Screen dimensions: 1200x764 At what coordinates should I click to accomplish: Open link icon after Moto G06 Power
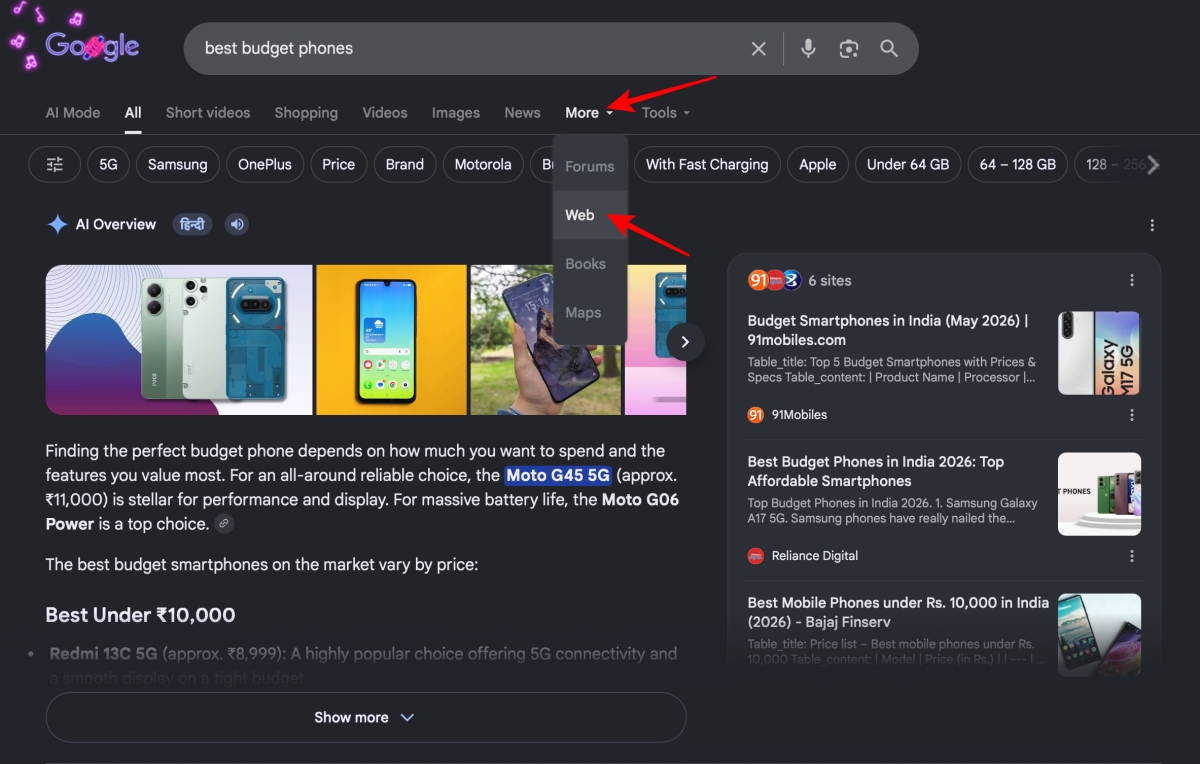[225, 524]
